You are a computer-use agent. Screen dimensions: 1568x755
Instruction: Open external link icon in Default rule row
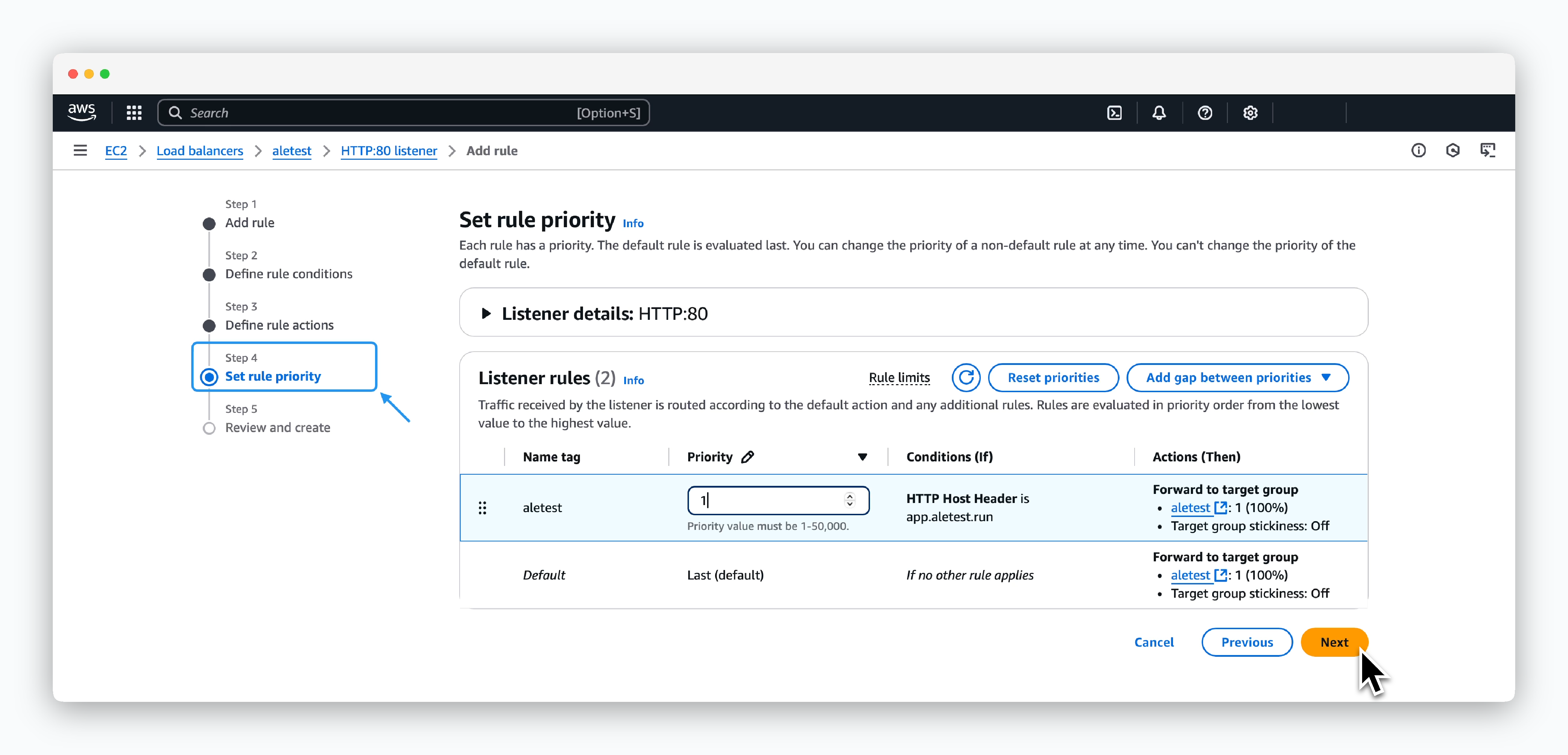coord(1220,575)
